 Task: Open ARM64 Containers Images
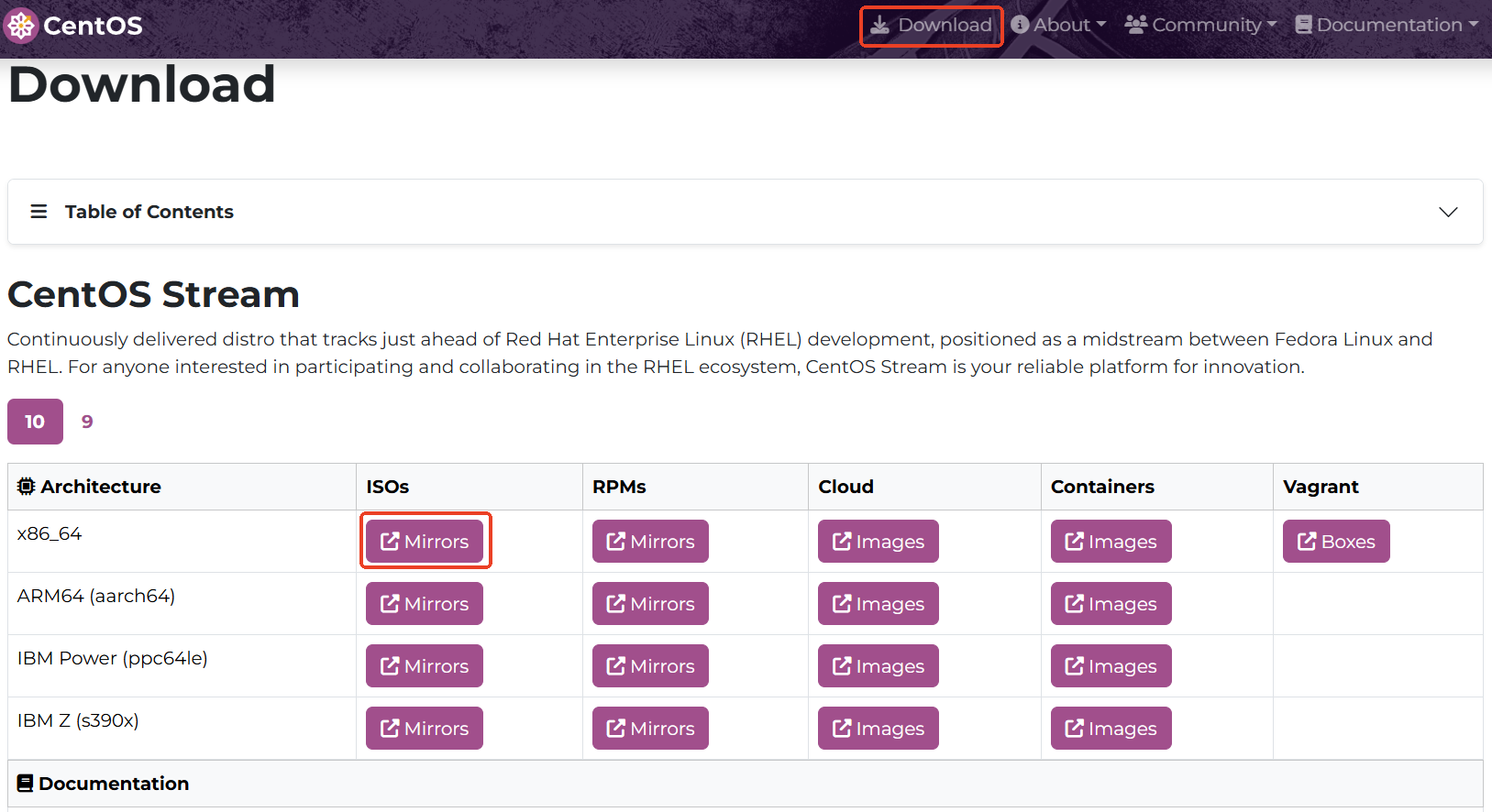(x=1111, y=604)
